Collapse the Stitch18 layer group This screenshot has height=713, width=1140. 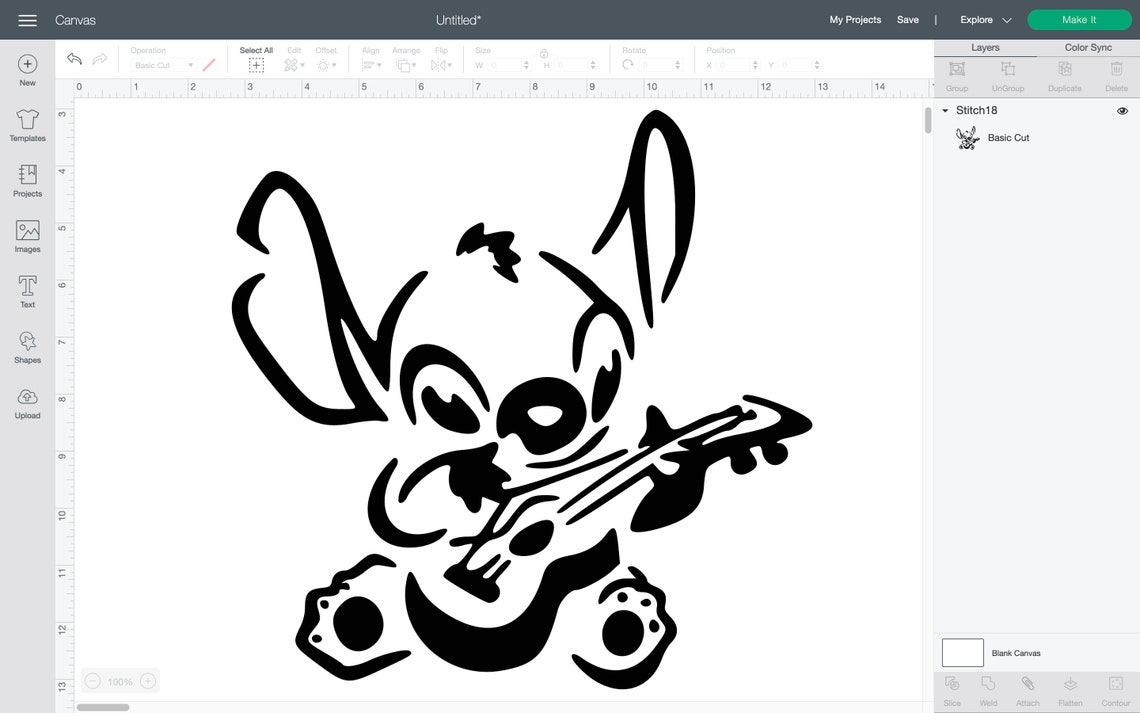point(943,110)
